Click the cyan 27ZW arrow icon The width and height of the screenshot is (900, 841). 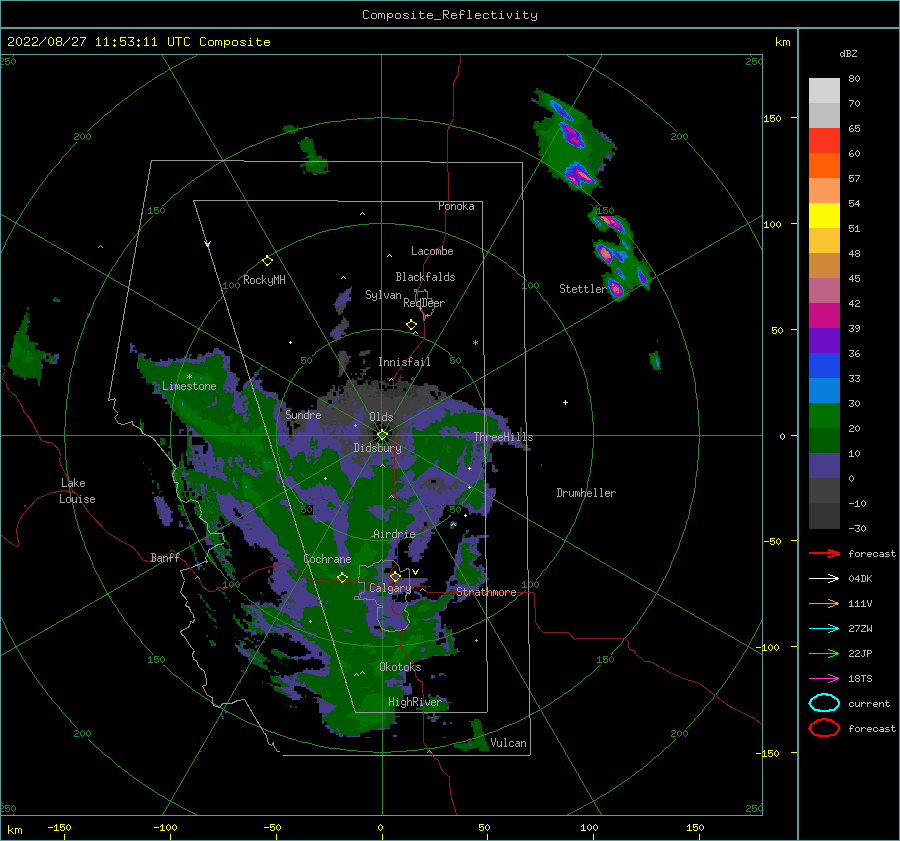point(824,629)
